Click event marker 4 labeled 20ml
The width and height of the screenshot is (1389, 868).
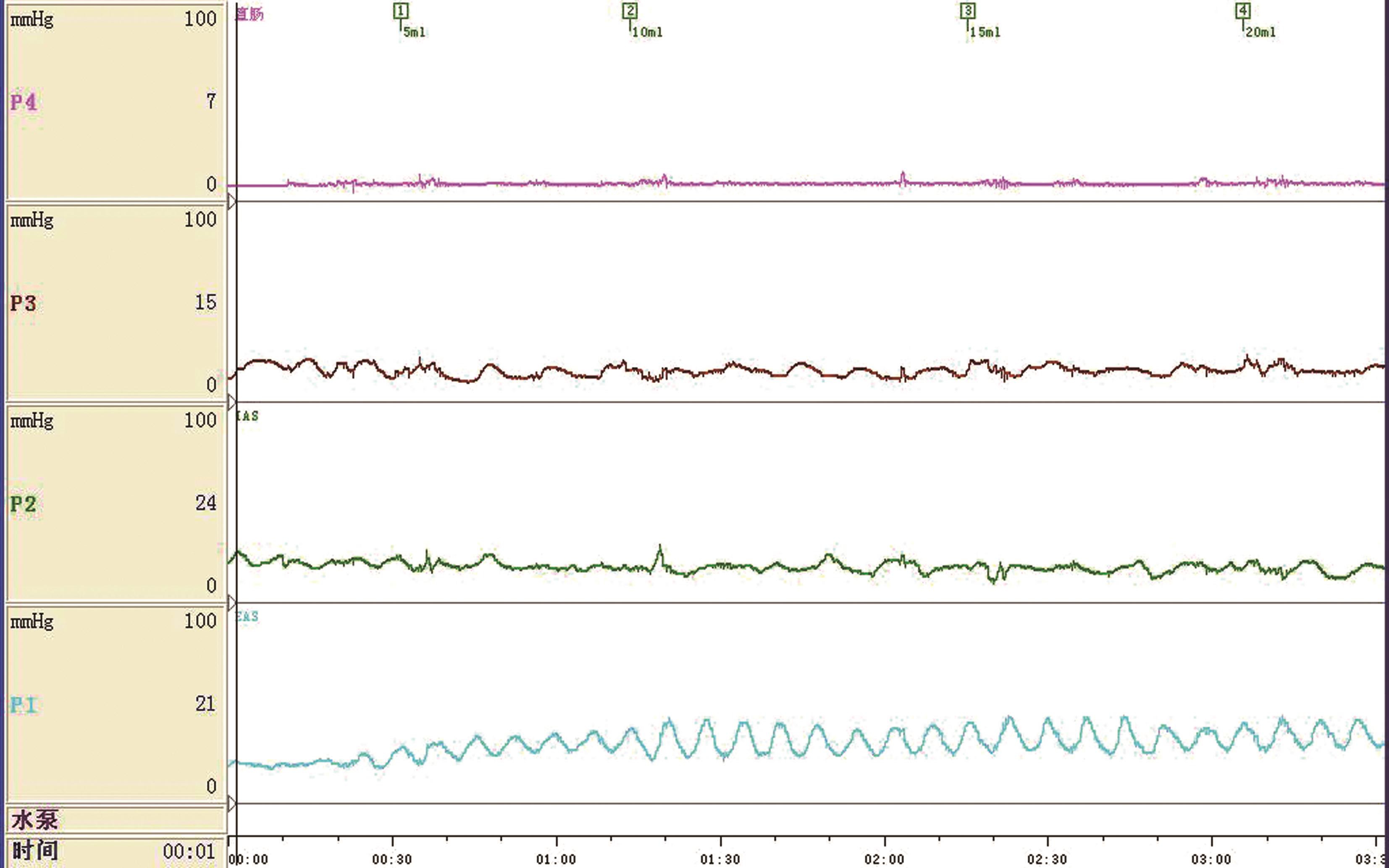click(x=1242, y=11)
